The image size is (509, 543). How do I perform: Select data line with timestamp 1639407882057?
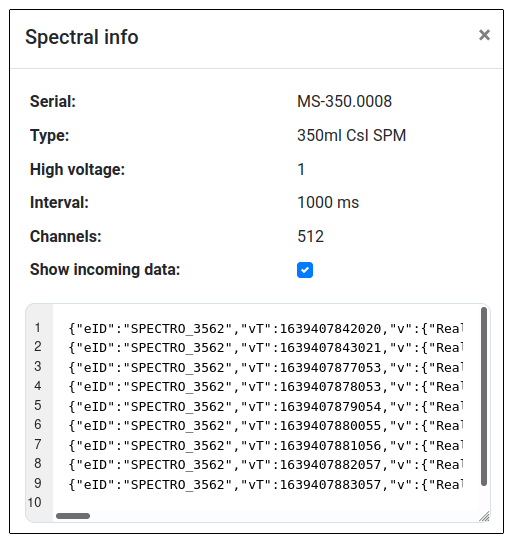[266, 465]
